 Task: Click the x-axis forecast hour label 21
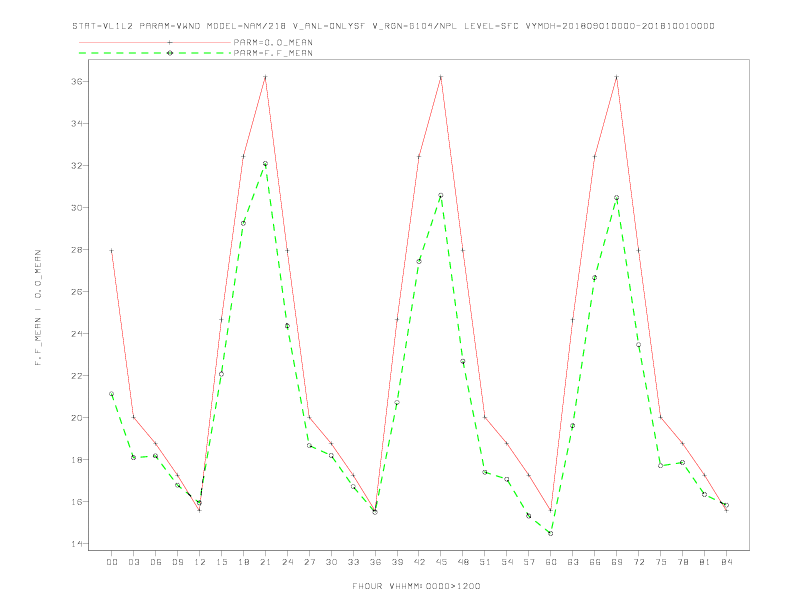pos(265,562)
